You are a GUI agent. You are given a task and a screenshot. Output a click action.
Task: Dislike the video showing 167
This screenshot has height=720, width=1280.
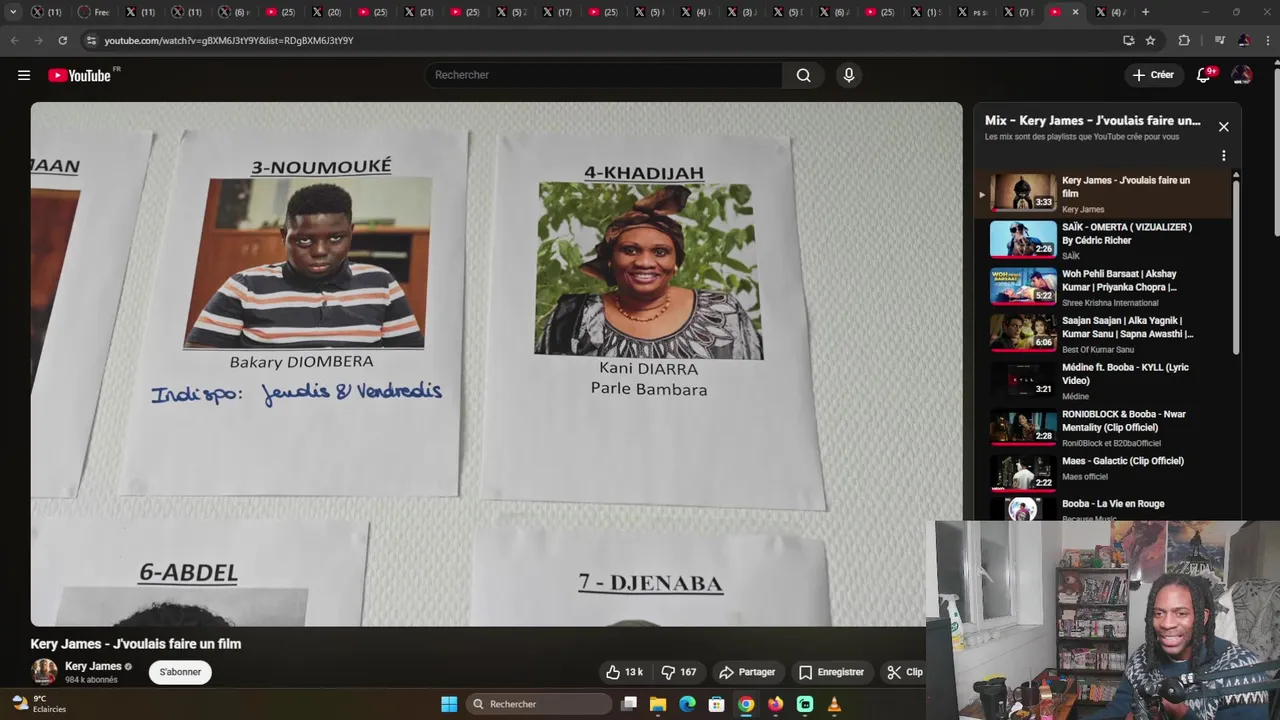[679, 672]
